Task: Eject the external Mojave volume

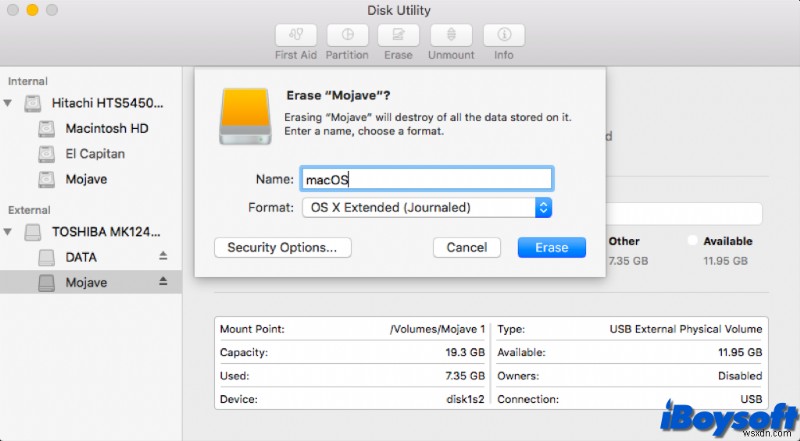Action: click(x=163, y=281)
